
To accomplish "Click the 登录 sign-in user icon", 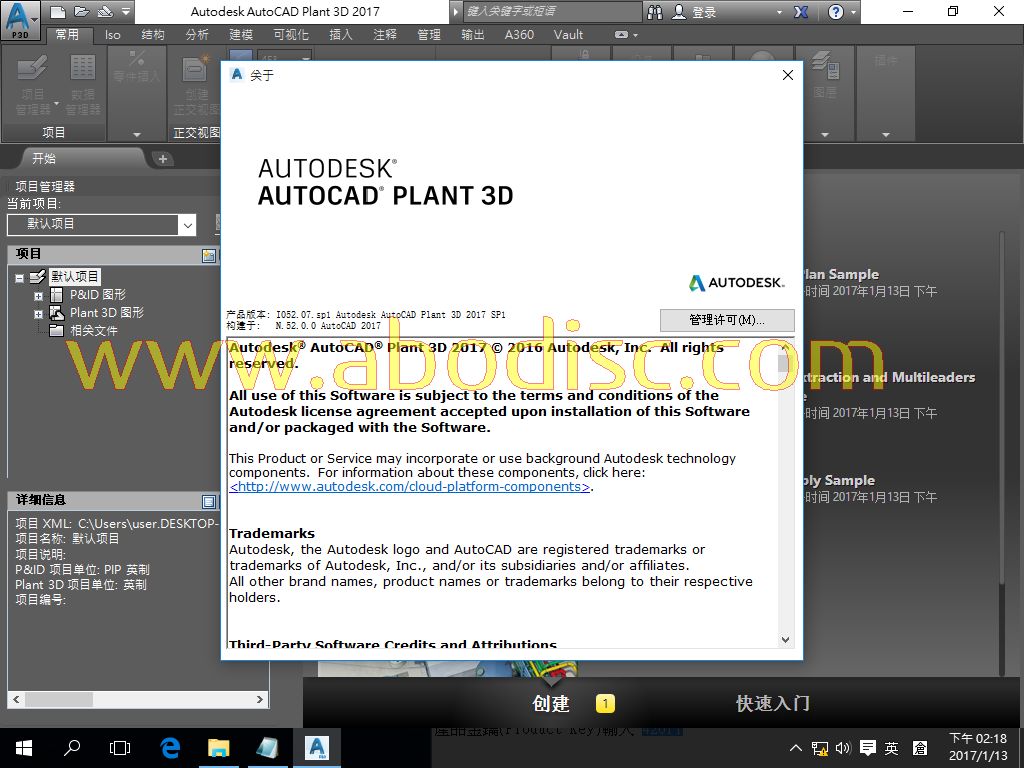I will click(x=679, y=12).
